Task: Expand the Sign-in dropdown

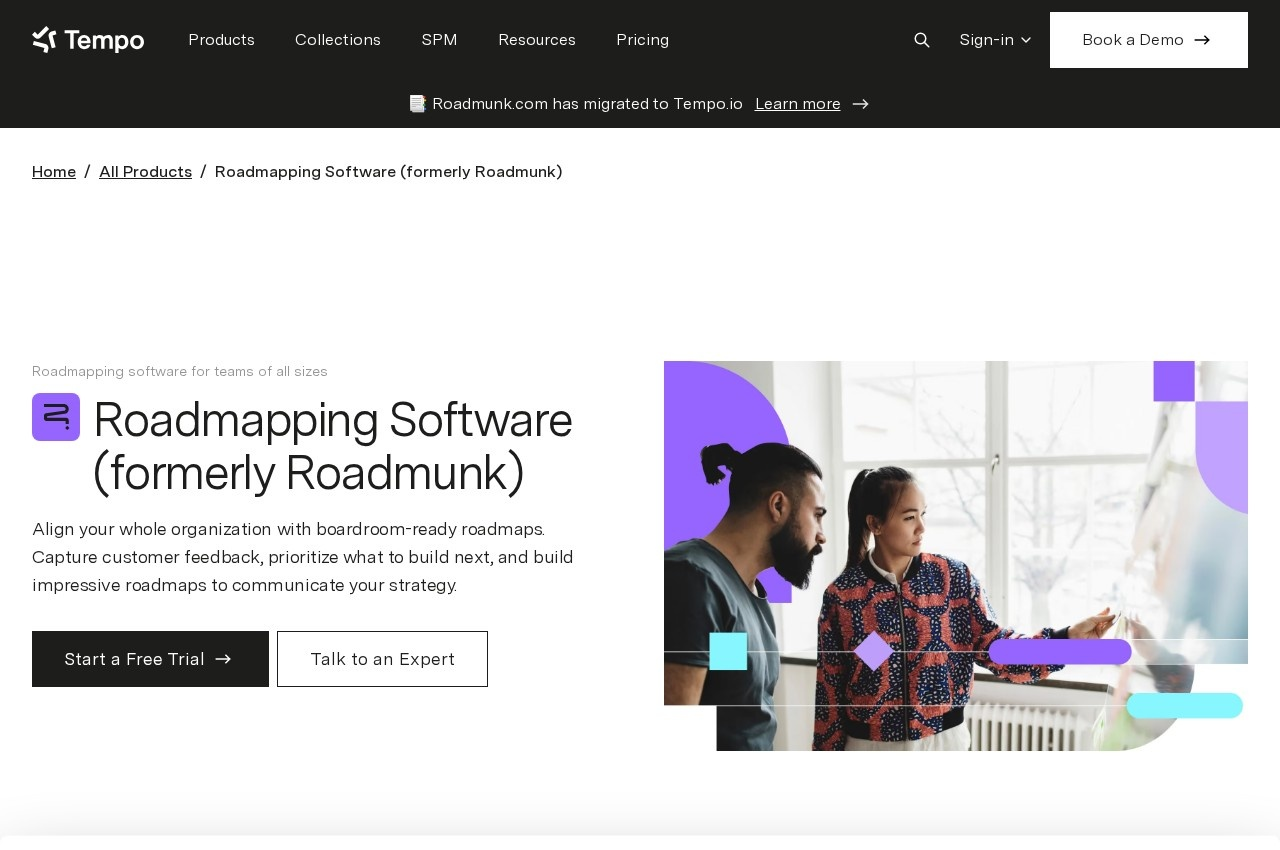Action: coord(995,40)
